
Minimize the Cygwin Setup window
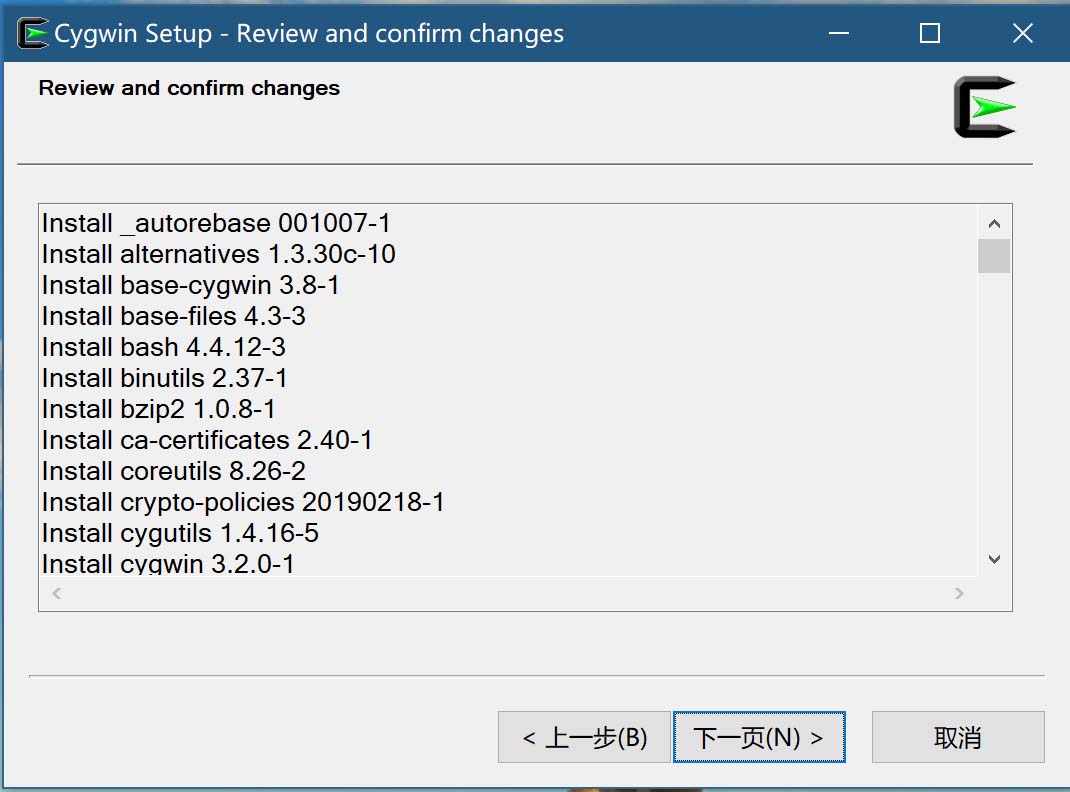tap(838, 33)
